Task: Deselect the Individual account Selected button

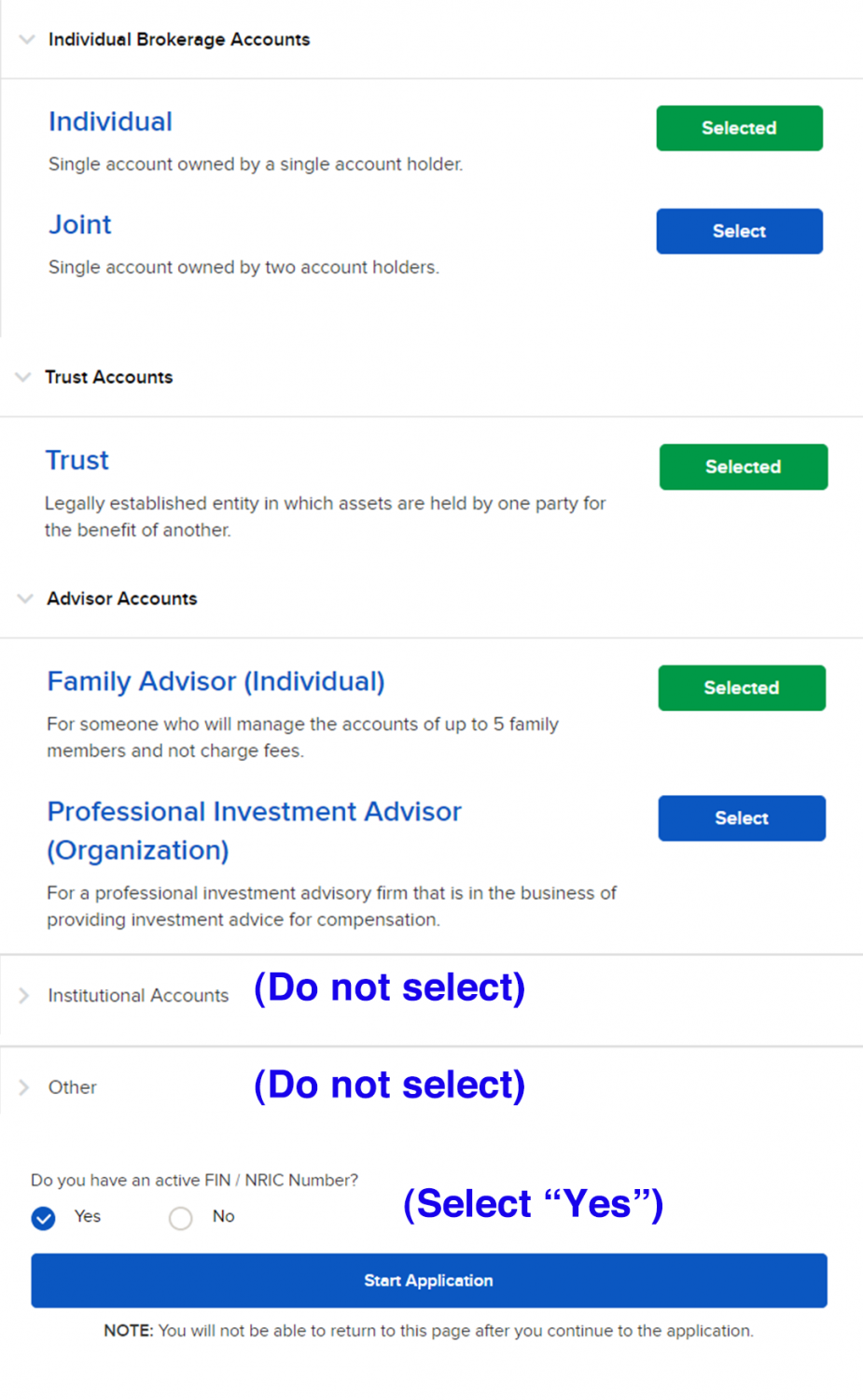Action: click(x=739, y=128)
